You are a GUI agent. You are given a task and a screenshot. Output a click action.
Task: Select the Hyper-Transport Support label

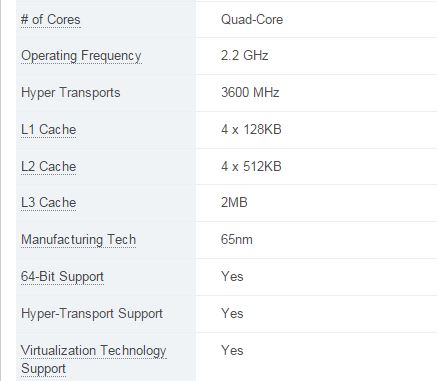[92, 314]
